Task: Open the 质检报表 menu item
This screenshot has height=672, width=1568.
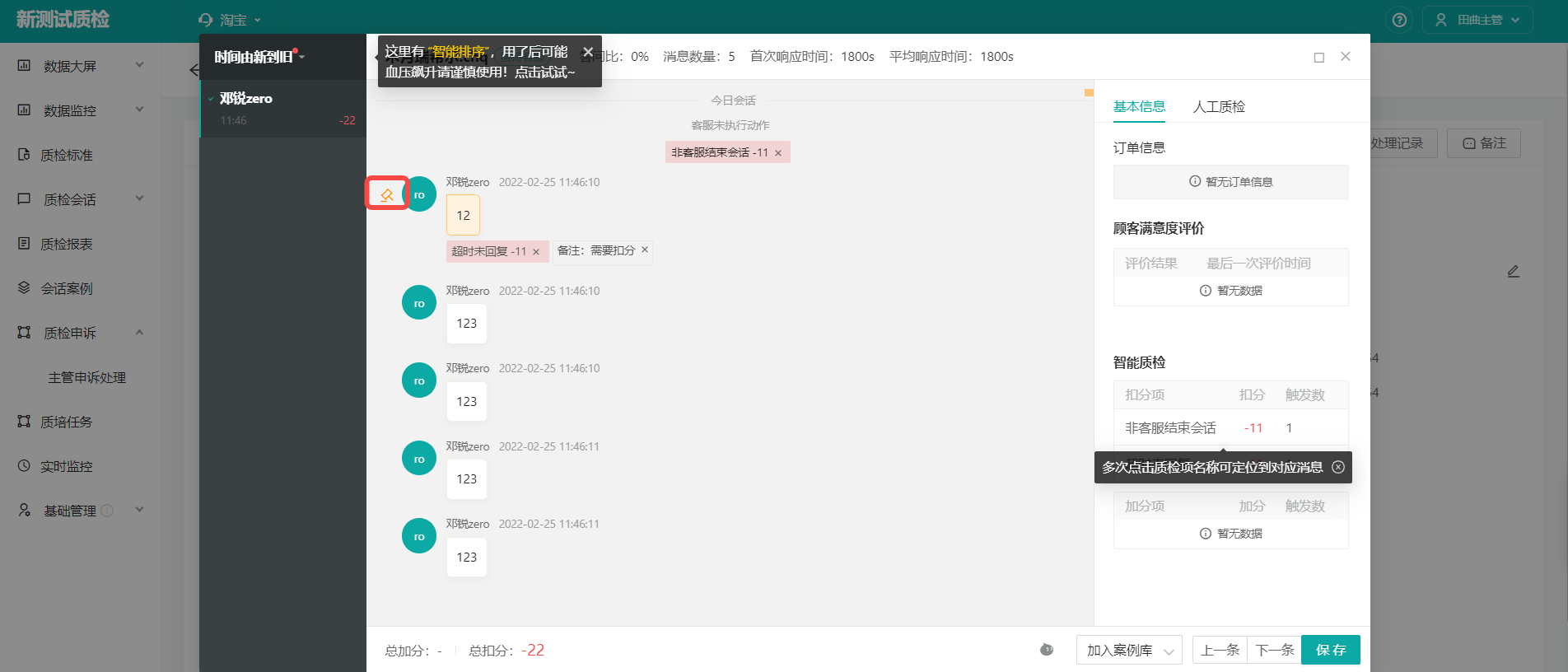Action: click(67, 244)
